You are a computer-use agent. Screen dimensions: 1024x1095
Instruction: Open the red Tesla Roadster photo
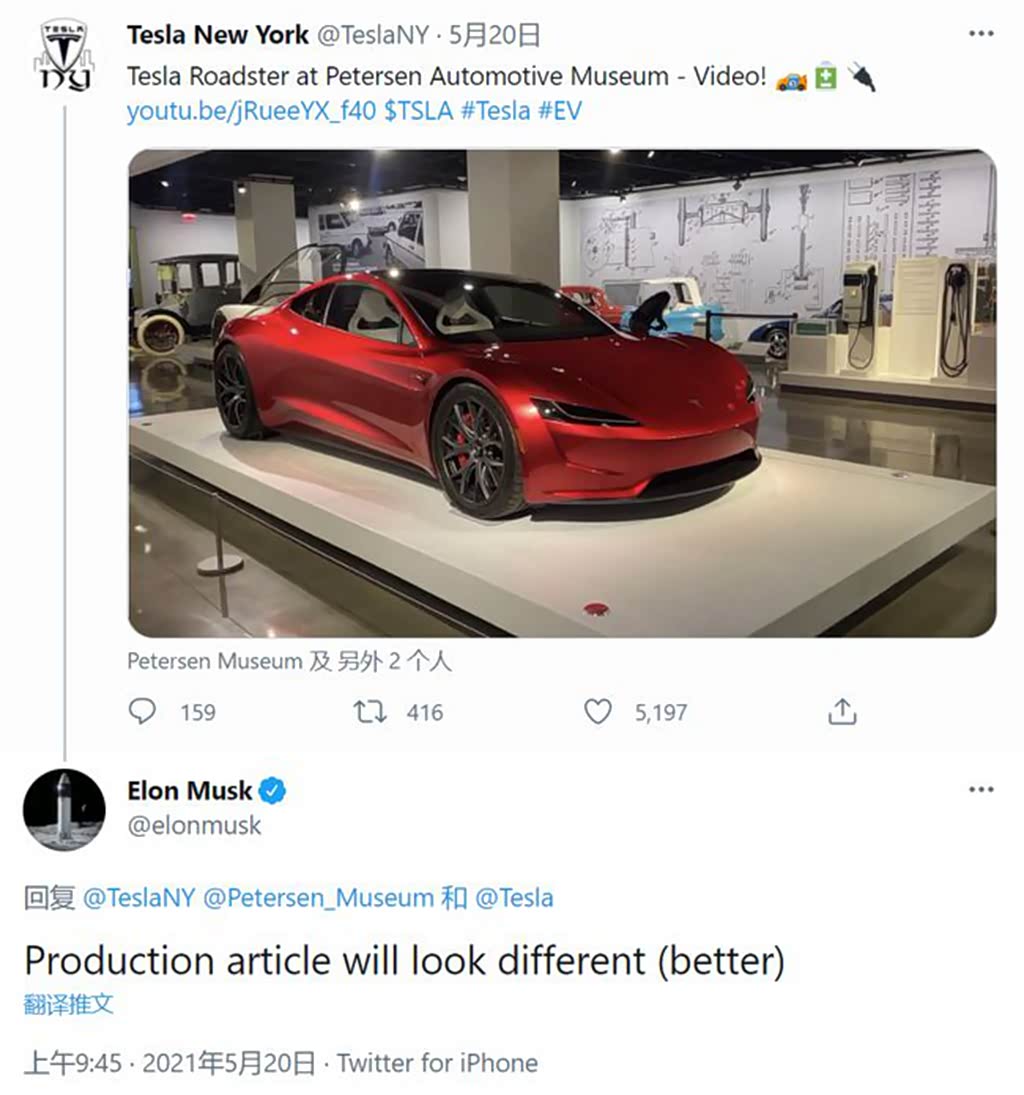pyautogui.click(x=562, y=393)
